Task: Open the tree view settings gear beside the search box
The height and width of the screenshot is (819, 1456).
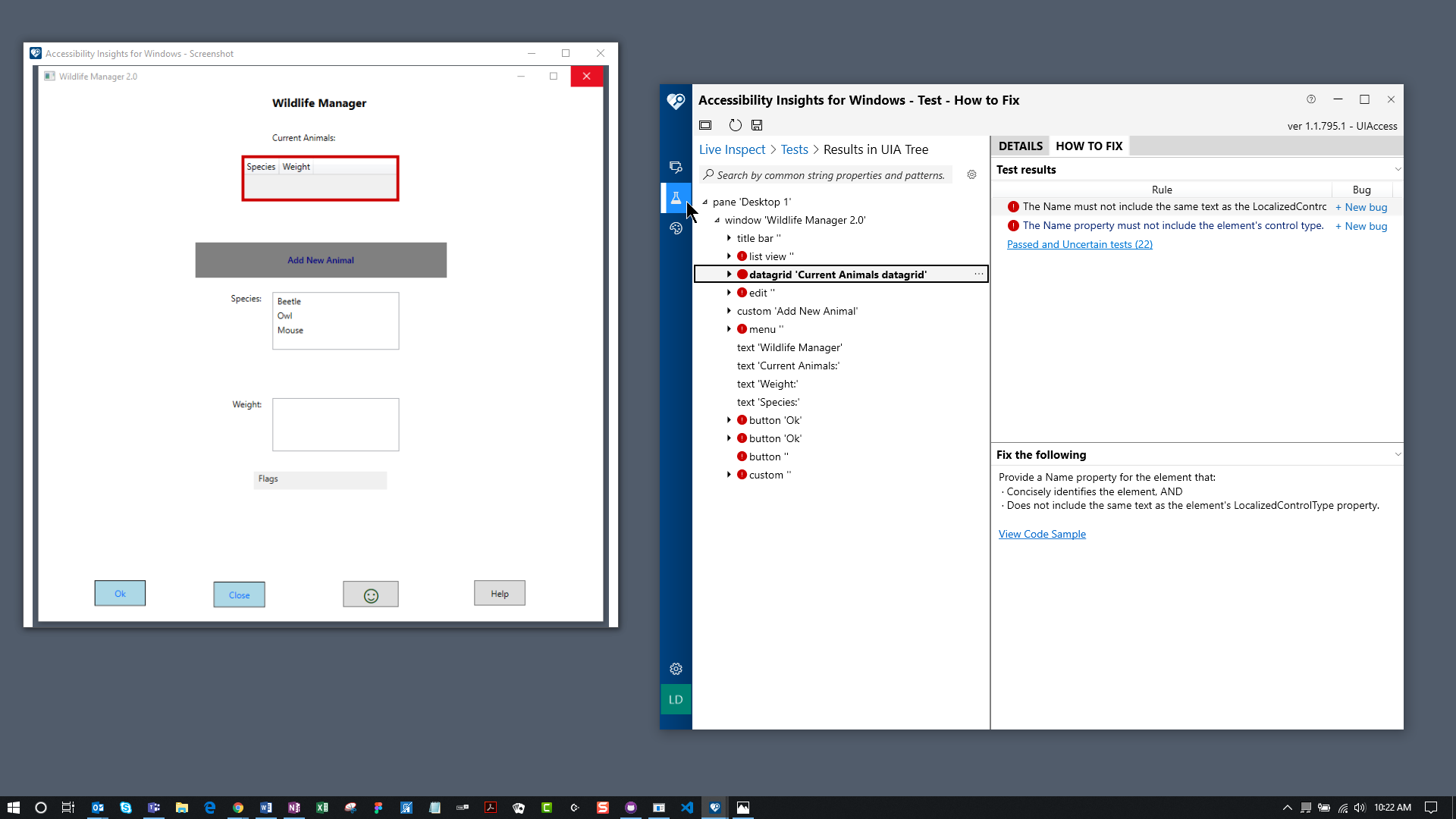Action: pyautogui.click(x=971, y=174)
